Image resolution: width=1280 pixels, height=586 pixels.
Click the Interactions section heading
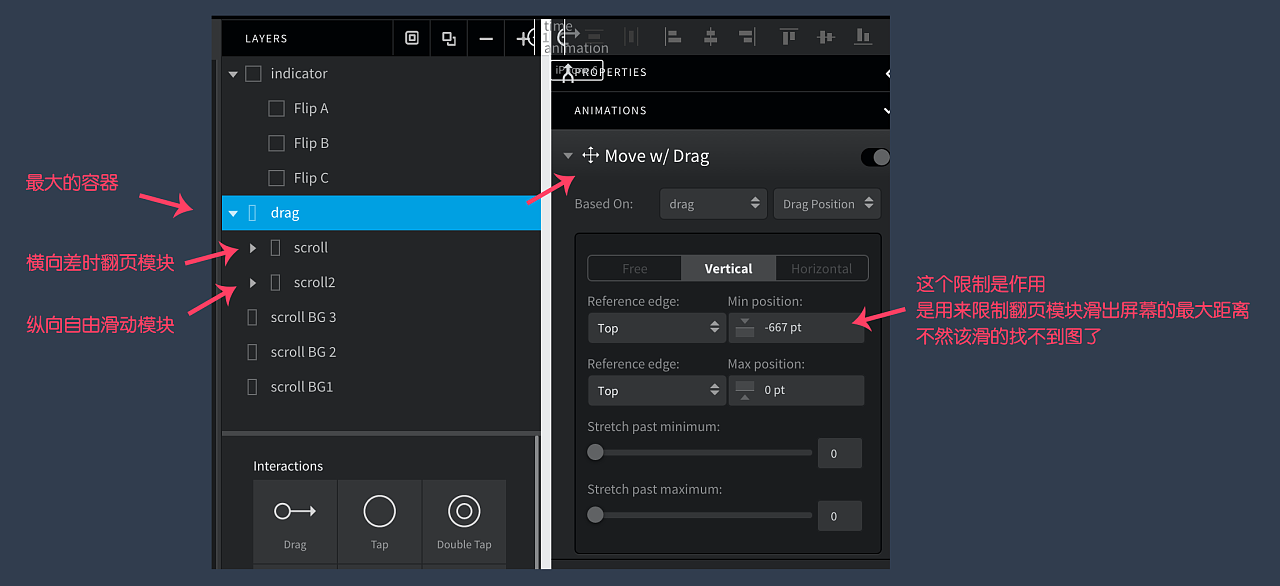(288, 466)
